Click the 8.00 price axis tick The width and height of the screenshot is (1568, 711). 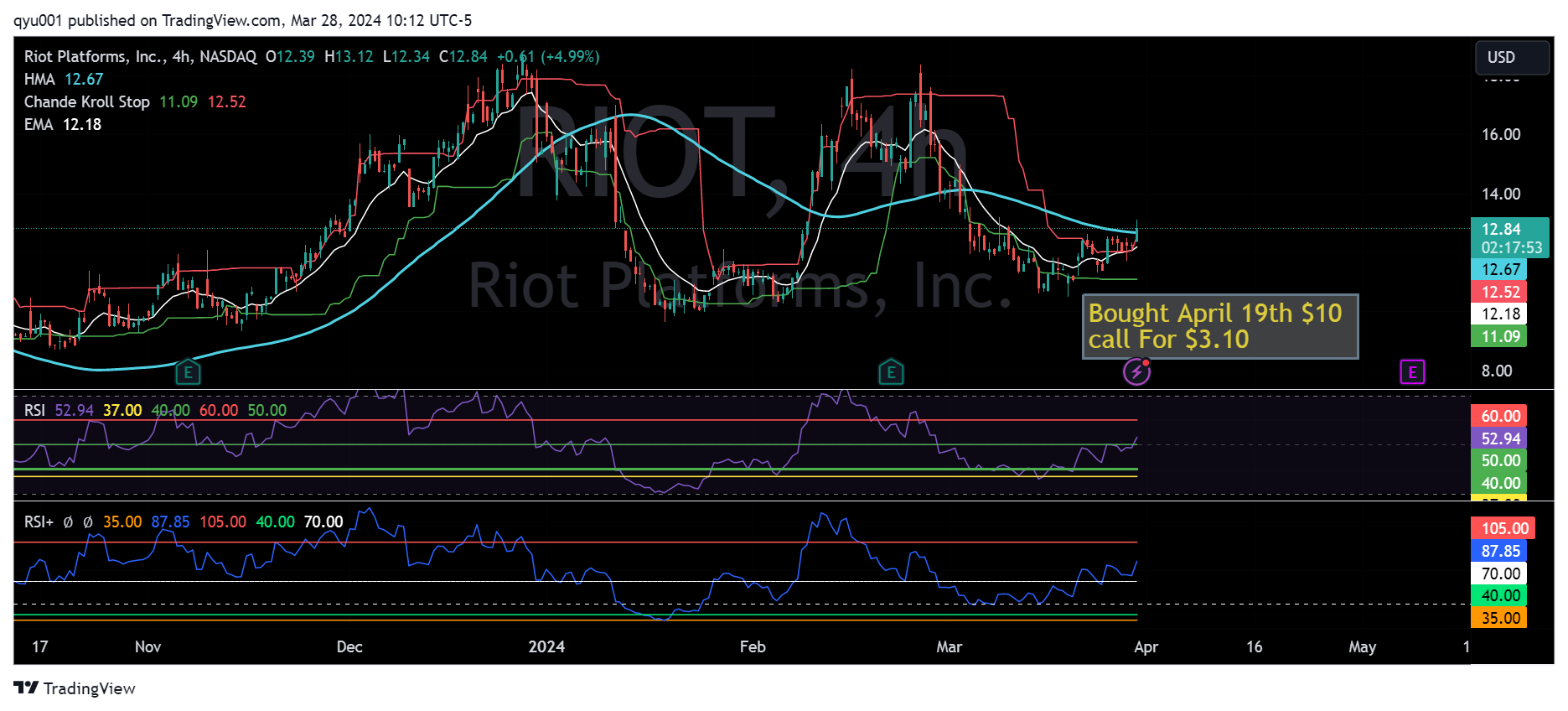pos(1497,371)
